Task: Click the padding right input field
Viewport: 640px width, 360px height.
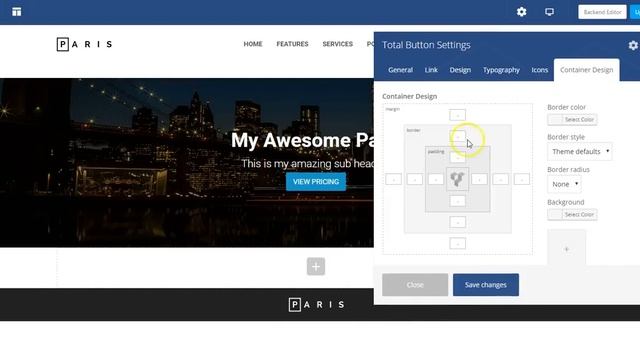Action: (479, 179)
